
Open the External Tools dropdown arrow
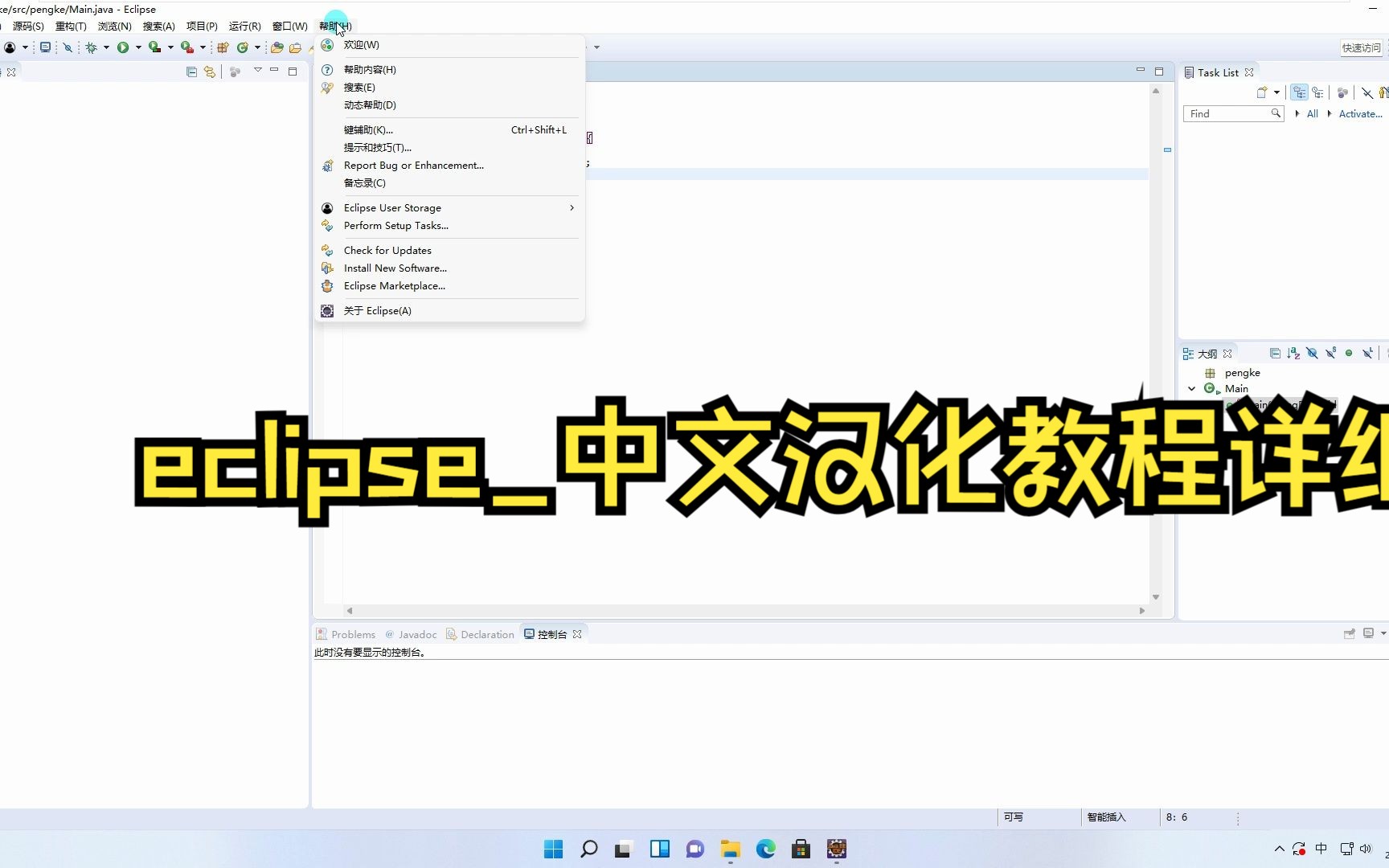pyautogui.click(x=203, y=48)
